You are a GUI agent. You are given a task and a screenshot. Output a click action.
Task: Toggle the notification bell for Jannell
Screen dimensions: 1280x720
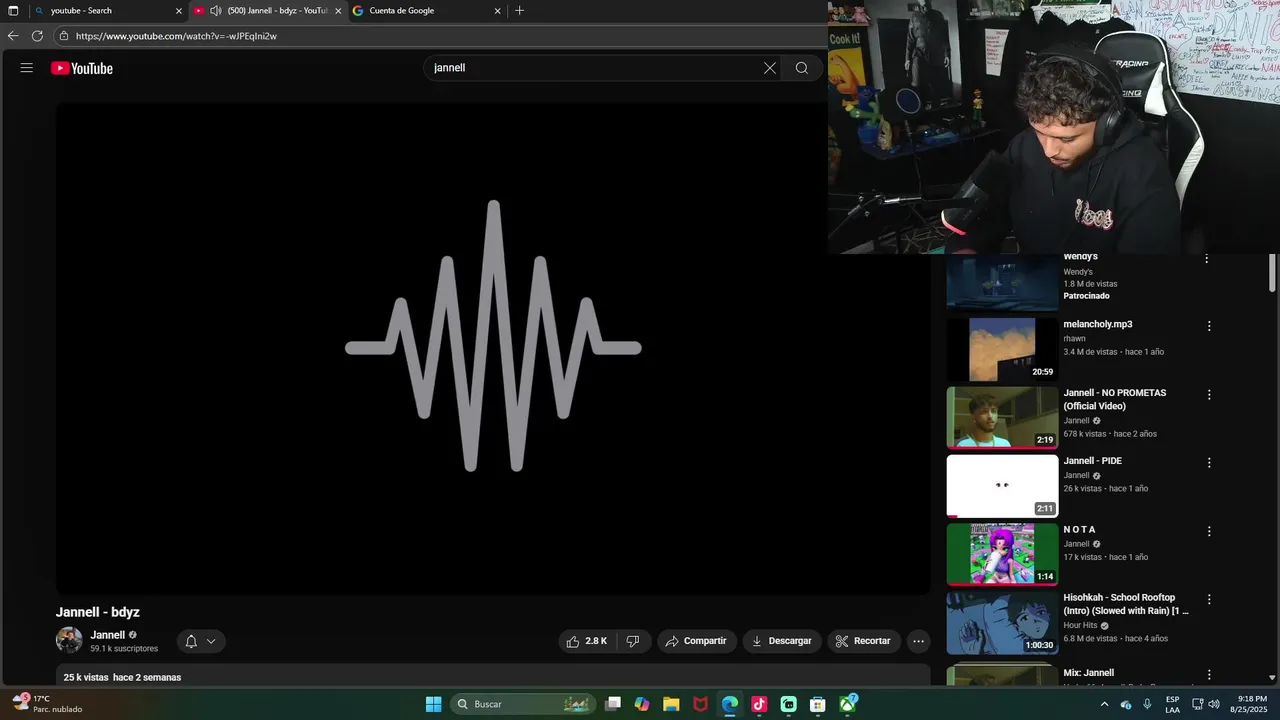click(191, 641)
